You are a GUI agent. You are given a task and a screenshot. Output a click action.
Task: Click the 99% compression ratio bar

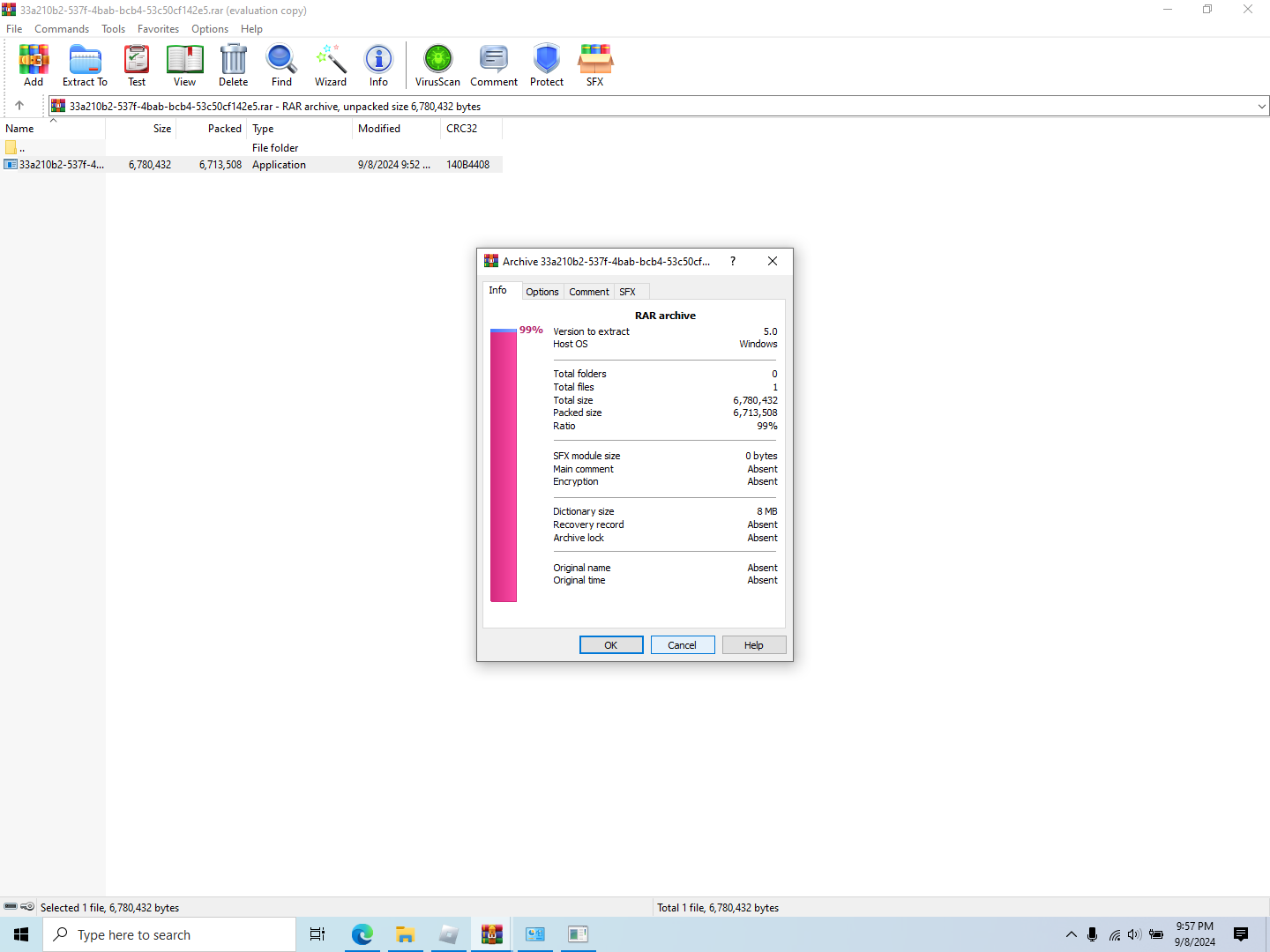[504, 465]
